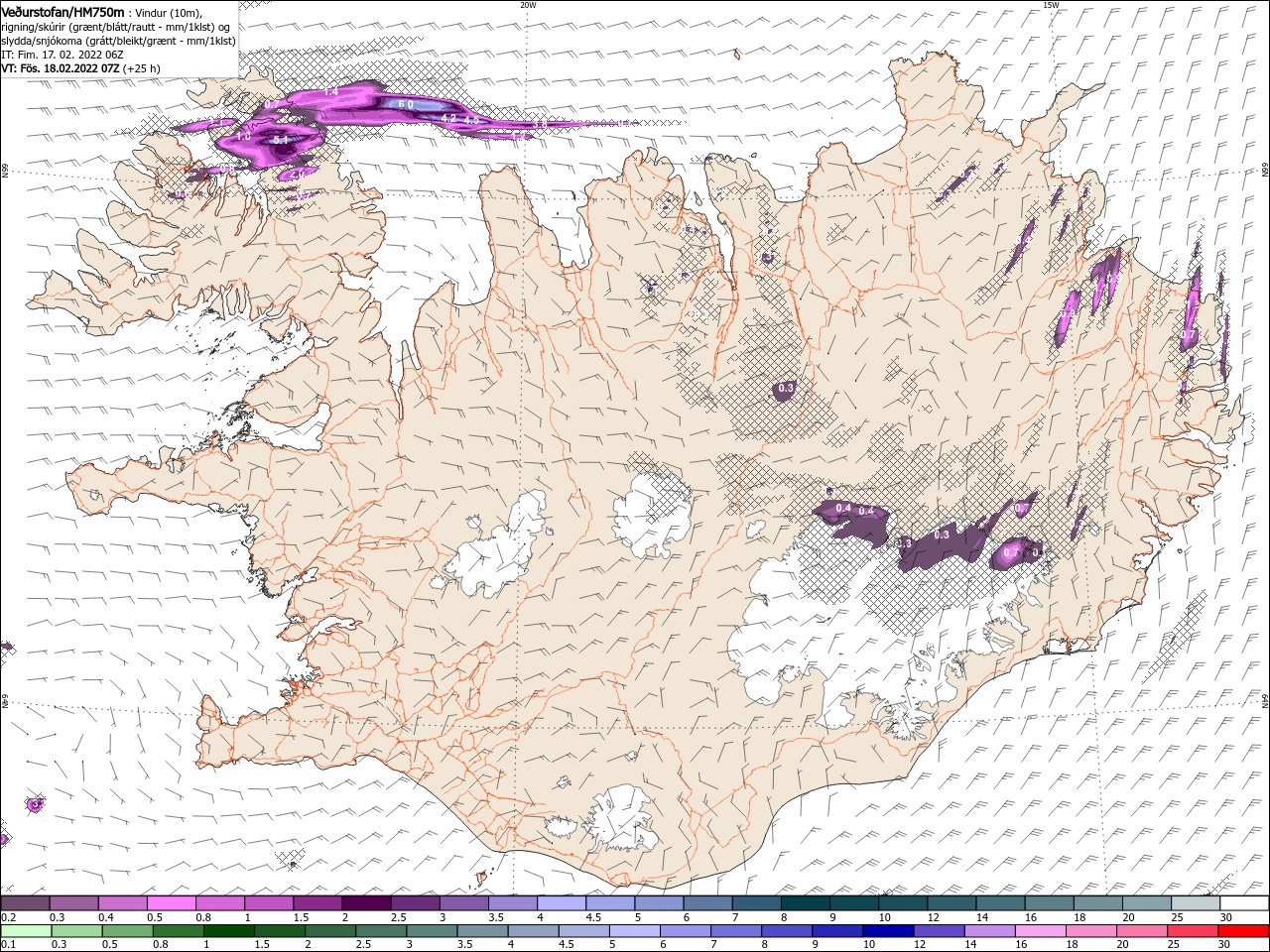Select lower legend dark green swatch from 1 to 1.5

pos(229,931)
